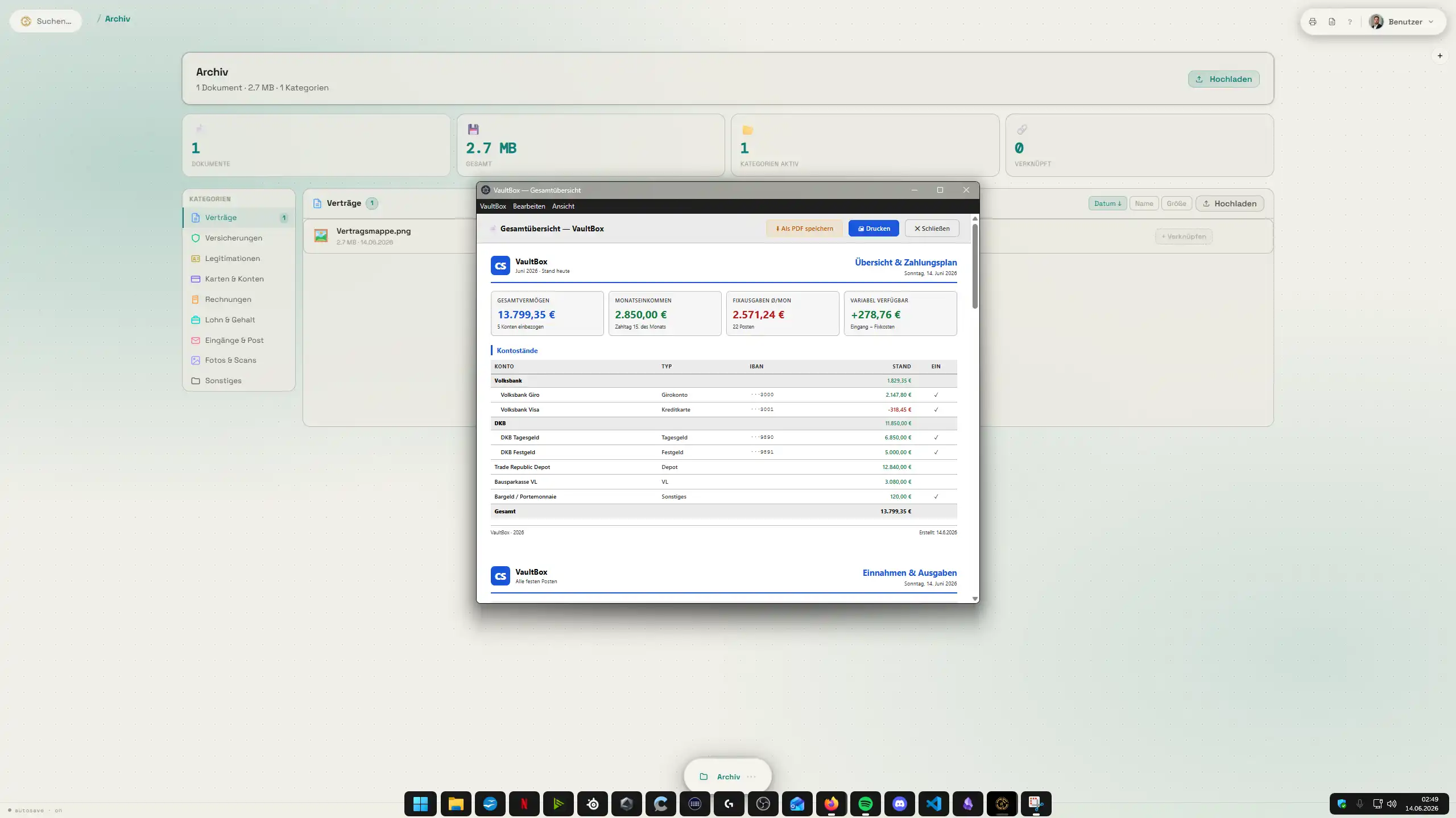
Task: Sort documents by Datum
Action: click(x=1107, y=204)
